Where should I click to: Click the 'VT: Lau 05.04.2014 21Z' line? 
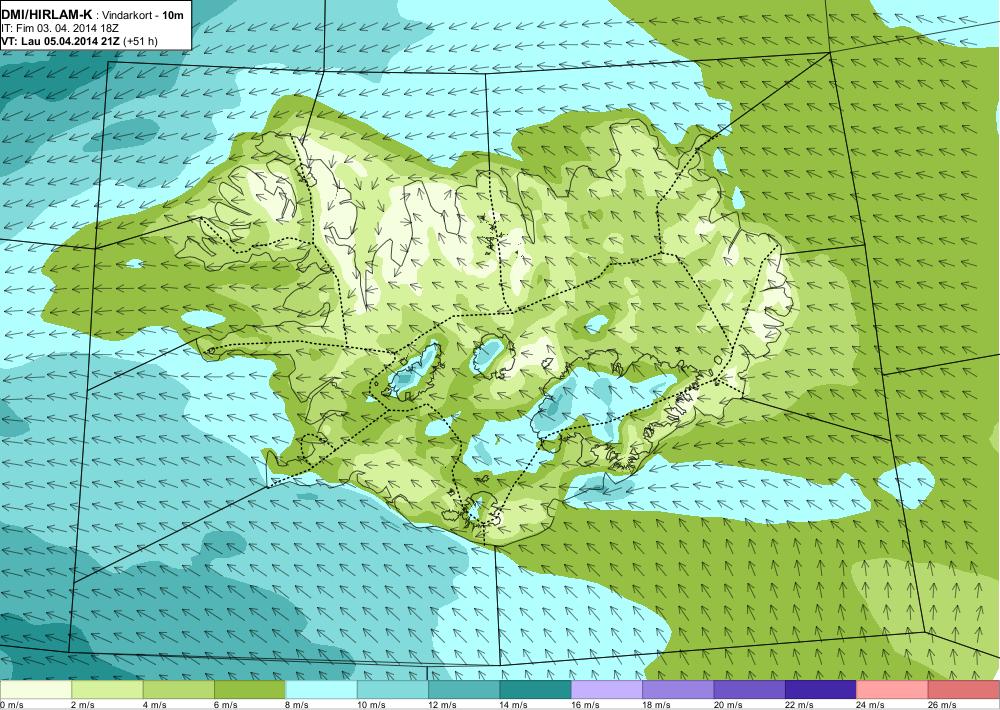[x=61, y=41]
